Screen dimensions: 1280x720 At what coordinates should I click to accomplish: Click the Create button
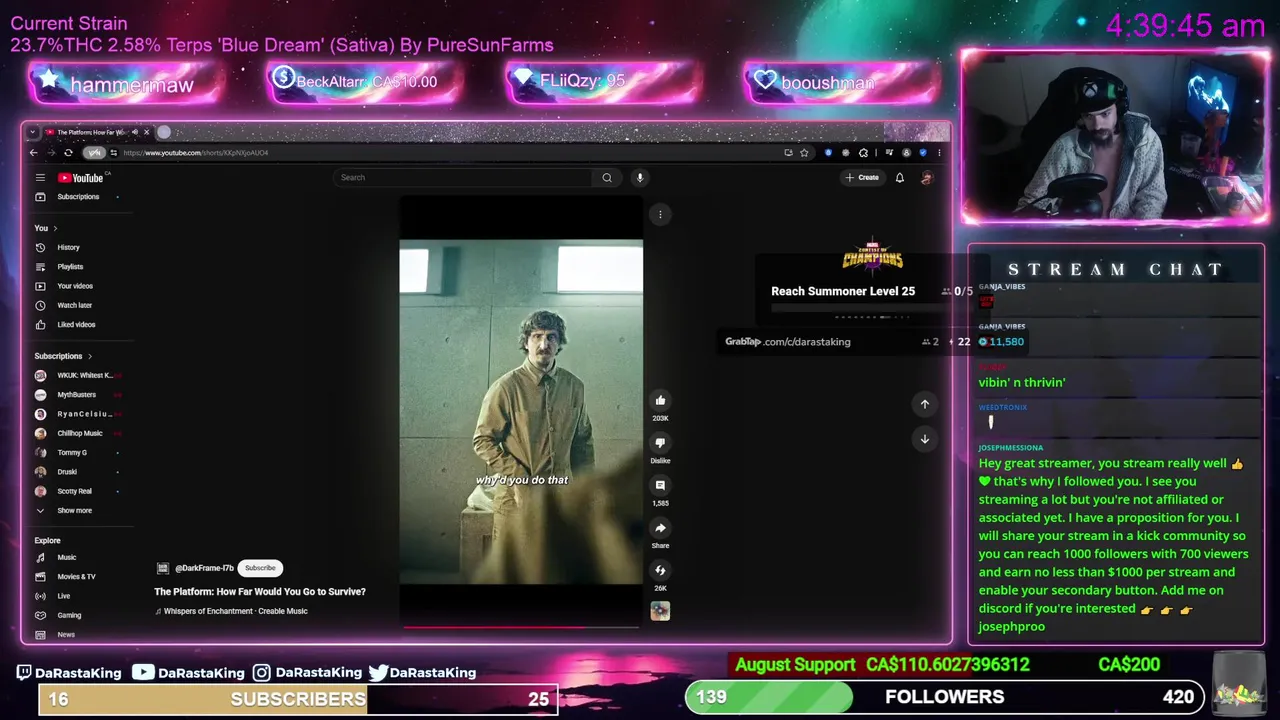(861, 178)
